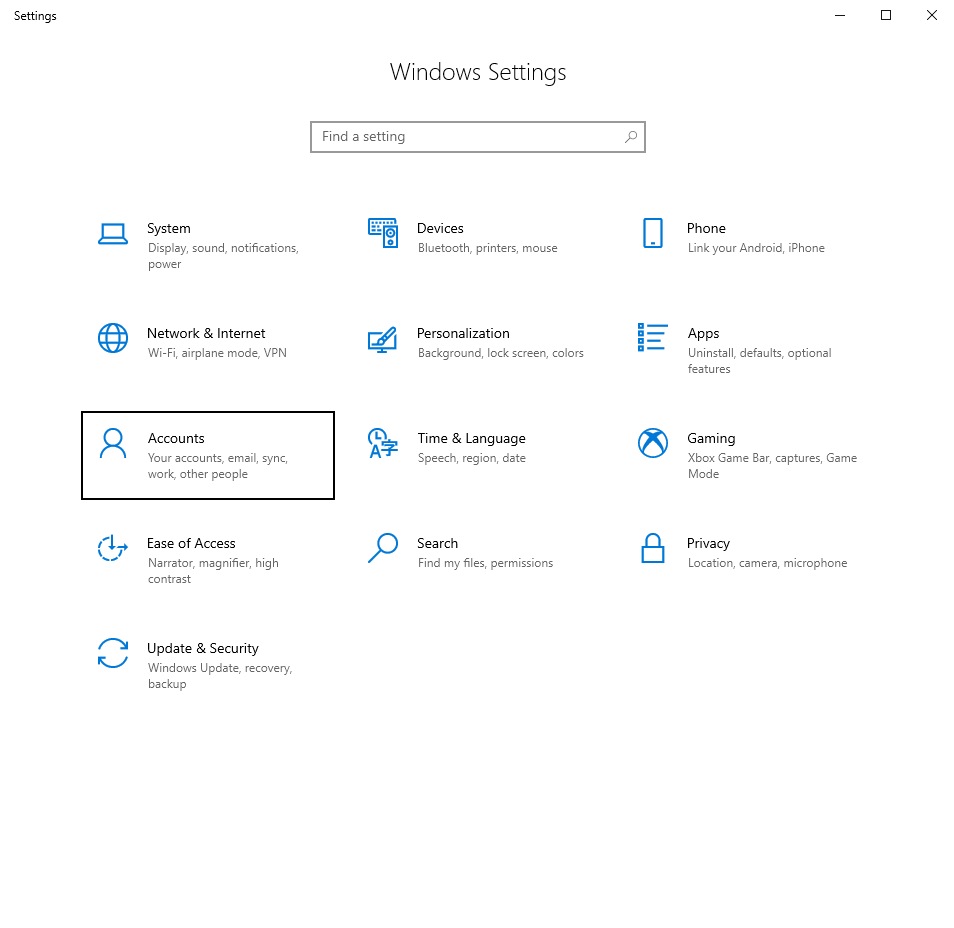Click 'Uninstall, defaults, optional features' text
The height and width of the screenshot is (928, 954).
(759, 361)
